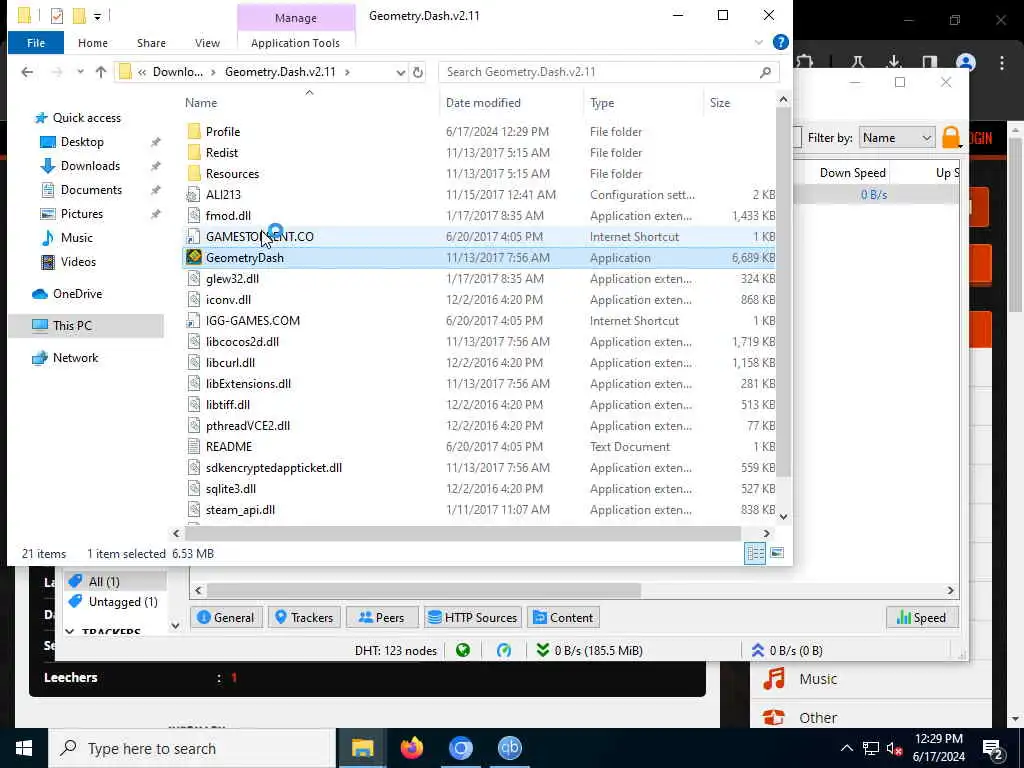The width and height of the screenshot is (1024, 768).
Task: Sort files by Date modified column
Action: [483, 103]
